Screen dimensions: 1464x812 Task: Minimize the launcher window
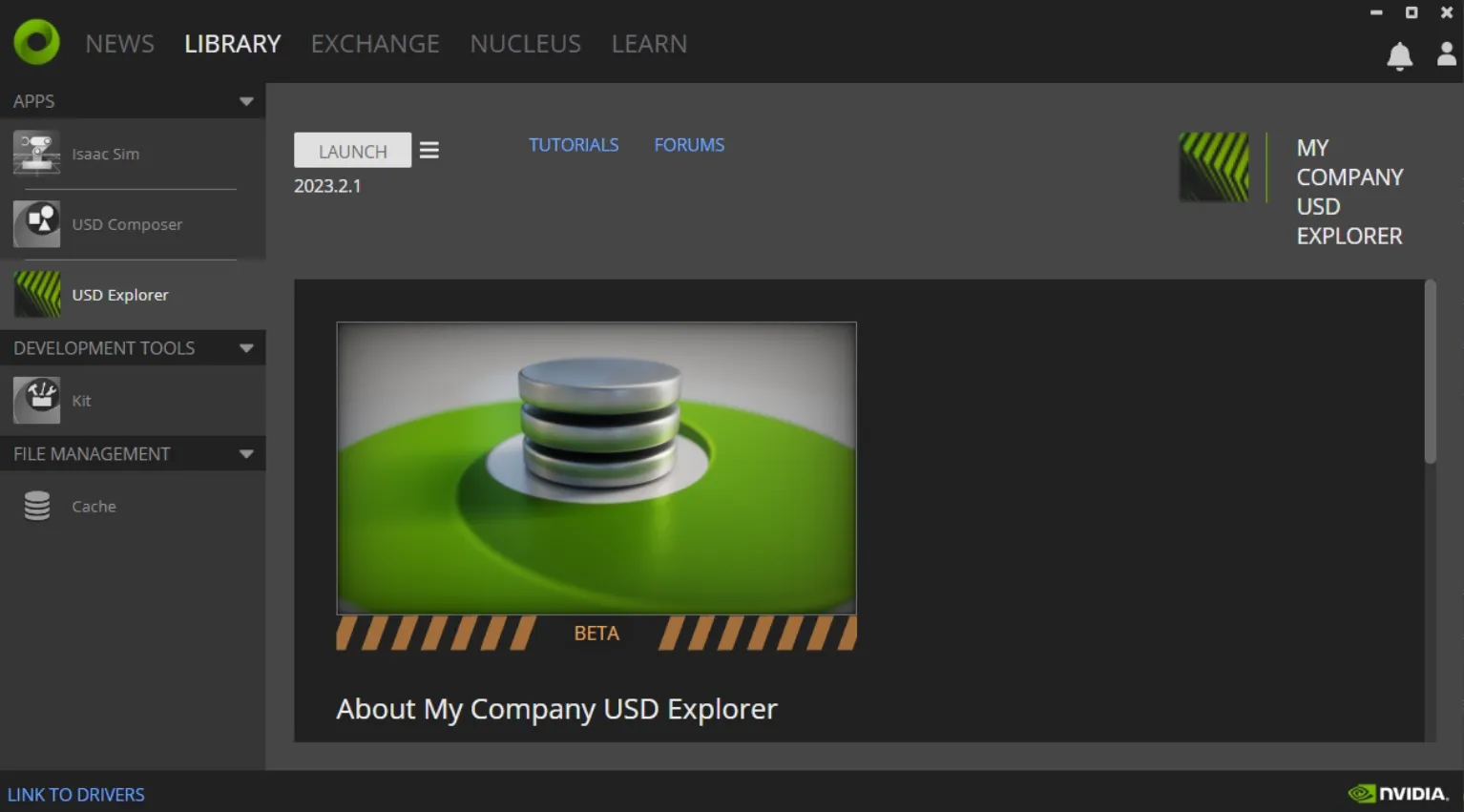[x=1376, y=12]
